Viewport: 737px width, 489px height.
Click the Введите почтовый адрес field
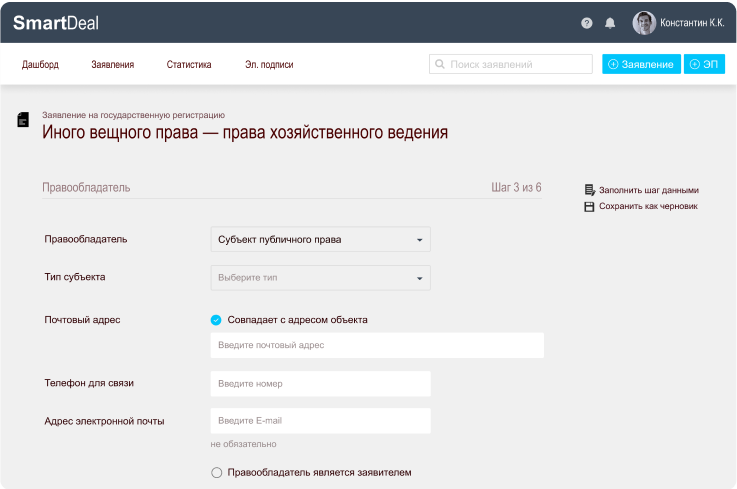click(x=377, y=345)
